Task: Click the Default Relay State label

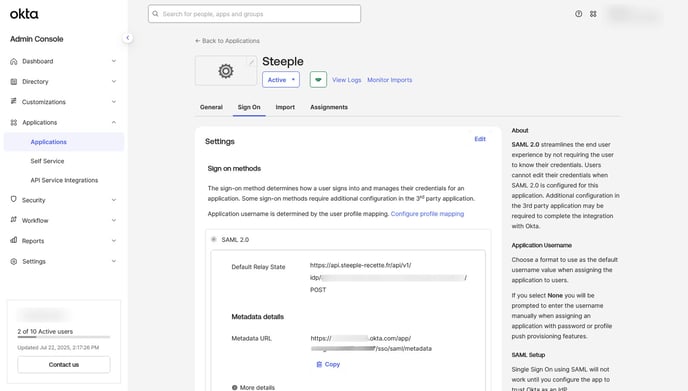Action: pos(258,267)
